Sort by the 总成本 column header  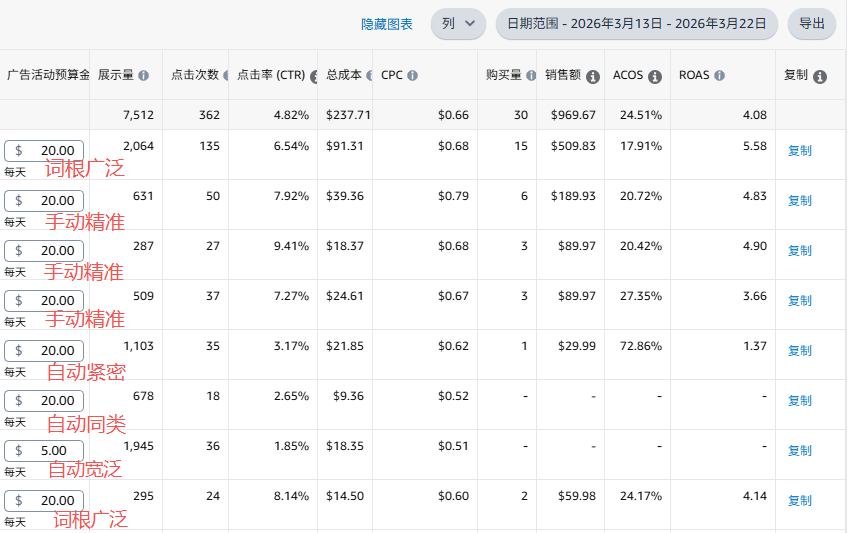pos(343,75)
